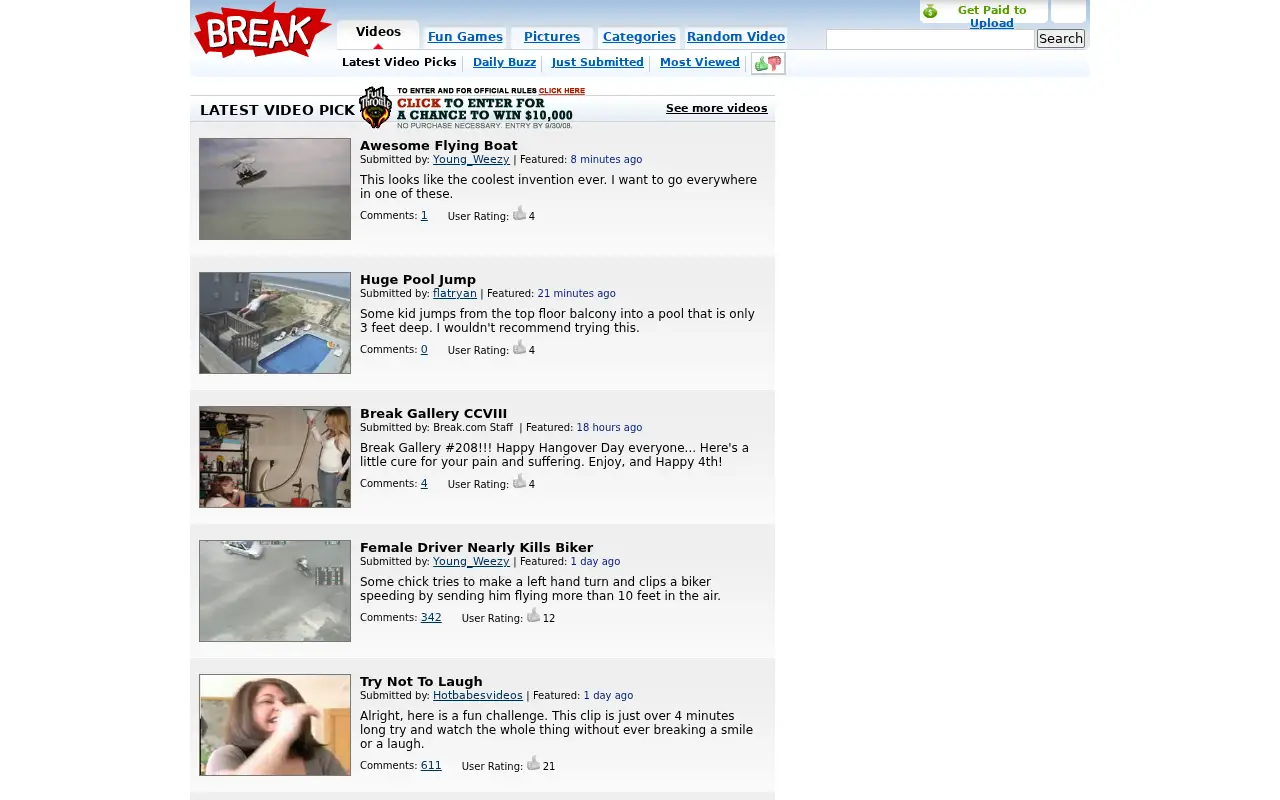Focus the search text field
Image resolution: width=1280 pixels, height=800 pixels.
930,39
